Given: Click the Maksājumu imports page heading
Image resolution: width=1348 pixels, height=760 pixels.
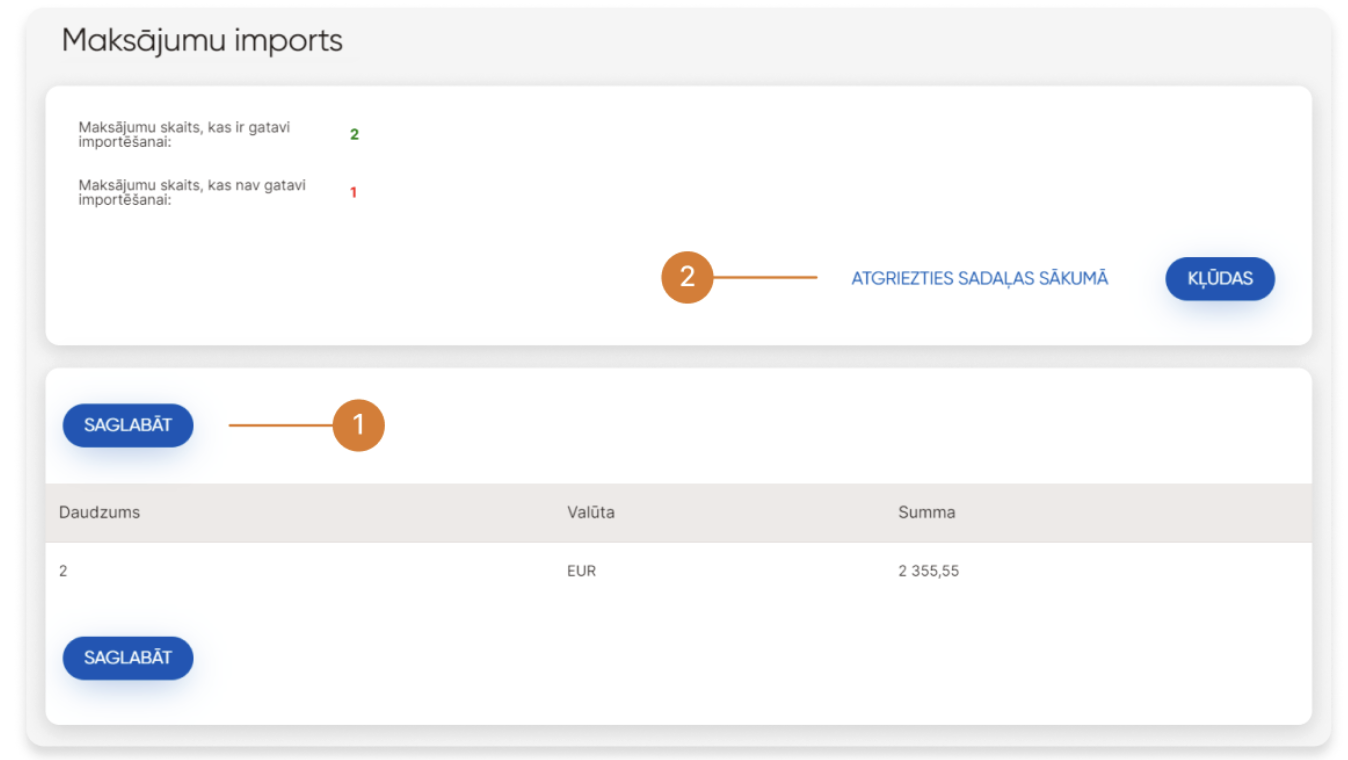Looking at the screenshot, I should (x=202, y=40).
